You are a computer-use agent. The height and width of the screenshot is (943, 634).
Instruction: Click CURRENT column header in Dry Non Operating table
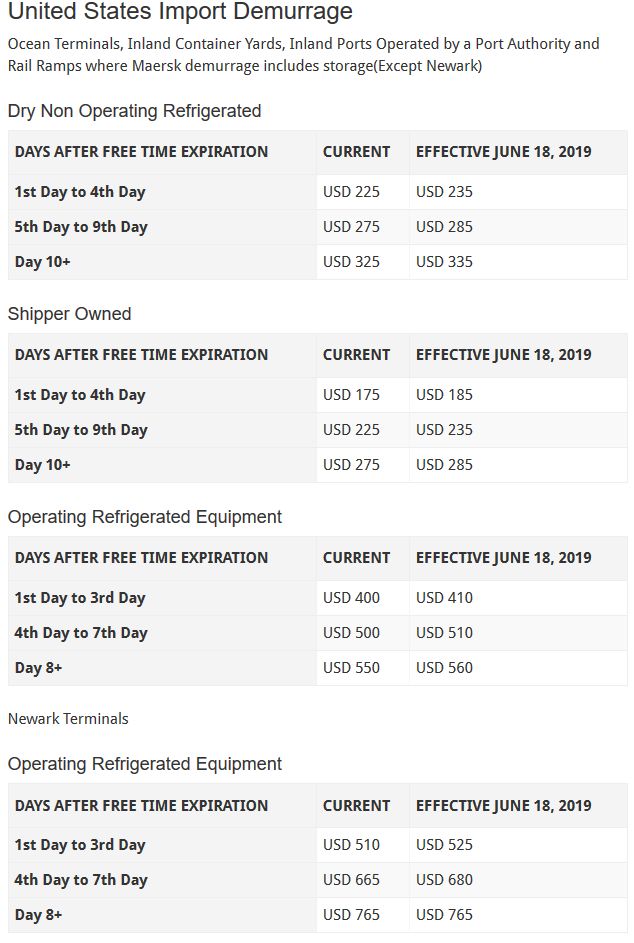coord(356,152)
